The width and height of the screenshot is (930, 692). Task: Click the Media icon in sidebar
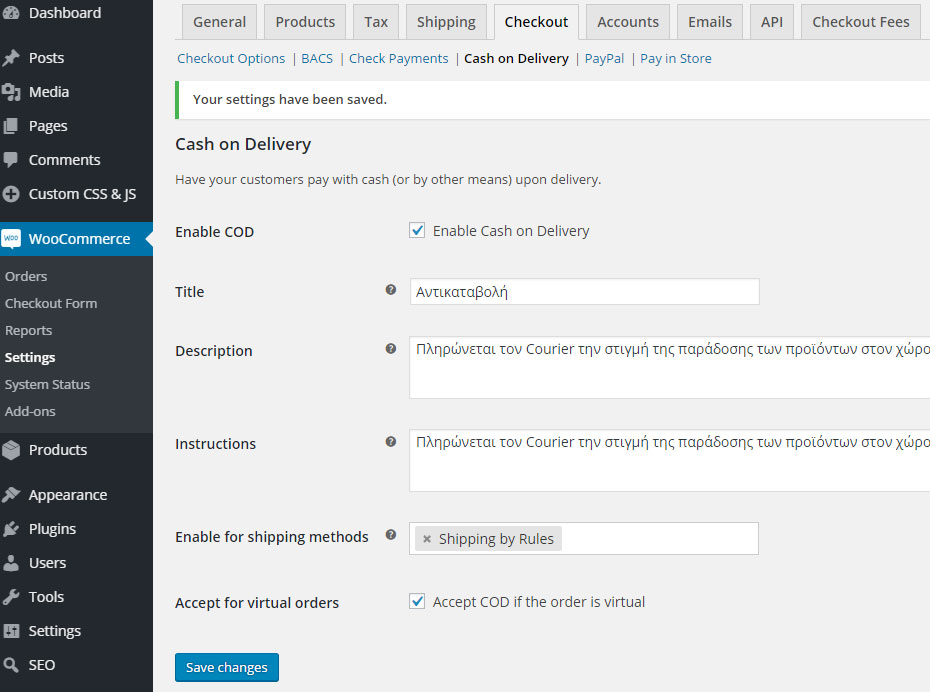12,92
